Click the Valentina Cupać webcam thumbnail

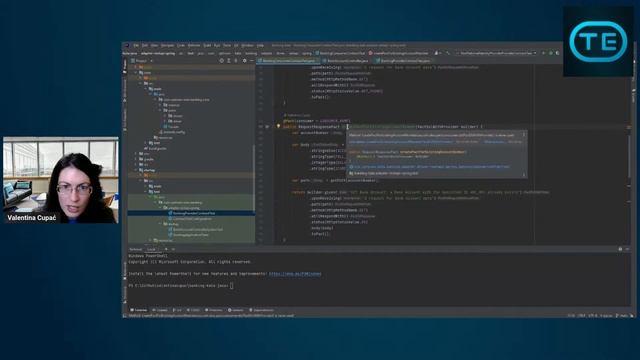(61, 180)
